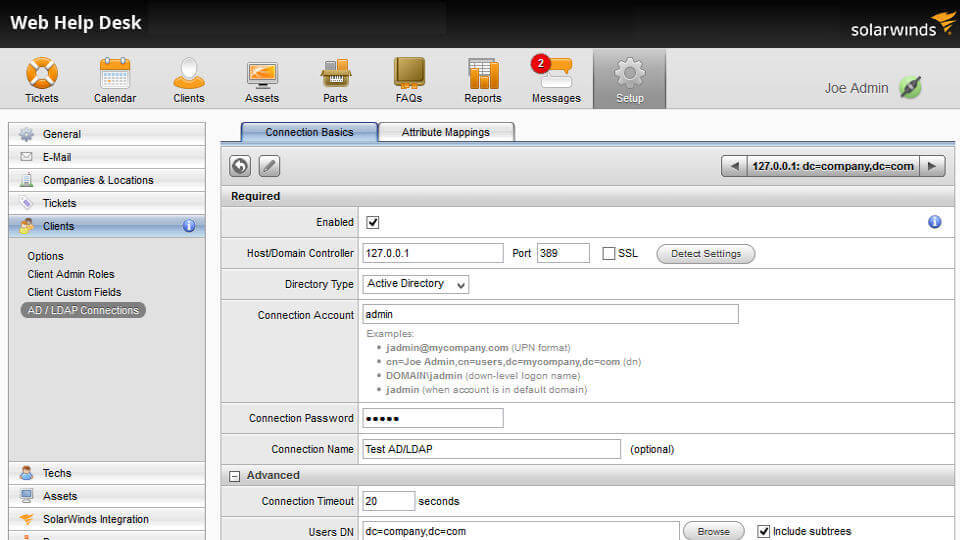The image size is (960, 540).
Task: Click the Connection Account field
Action: click(550, 314)
